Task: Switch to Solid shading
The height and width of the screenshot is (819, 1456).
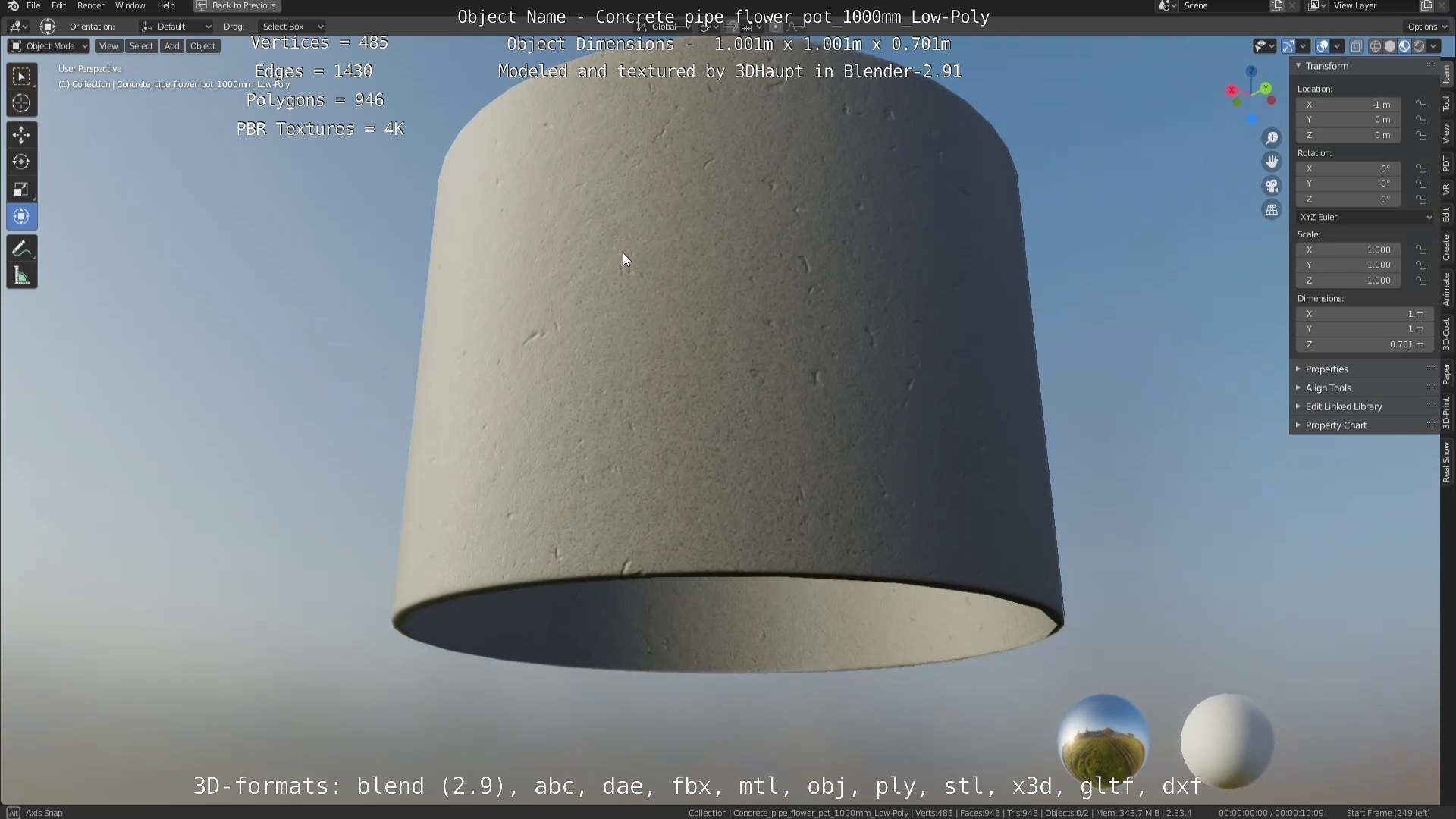Action: [x=1390, y=46]
